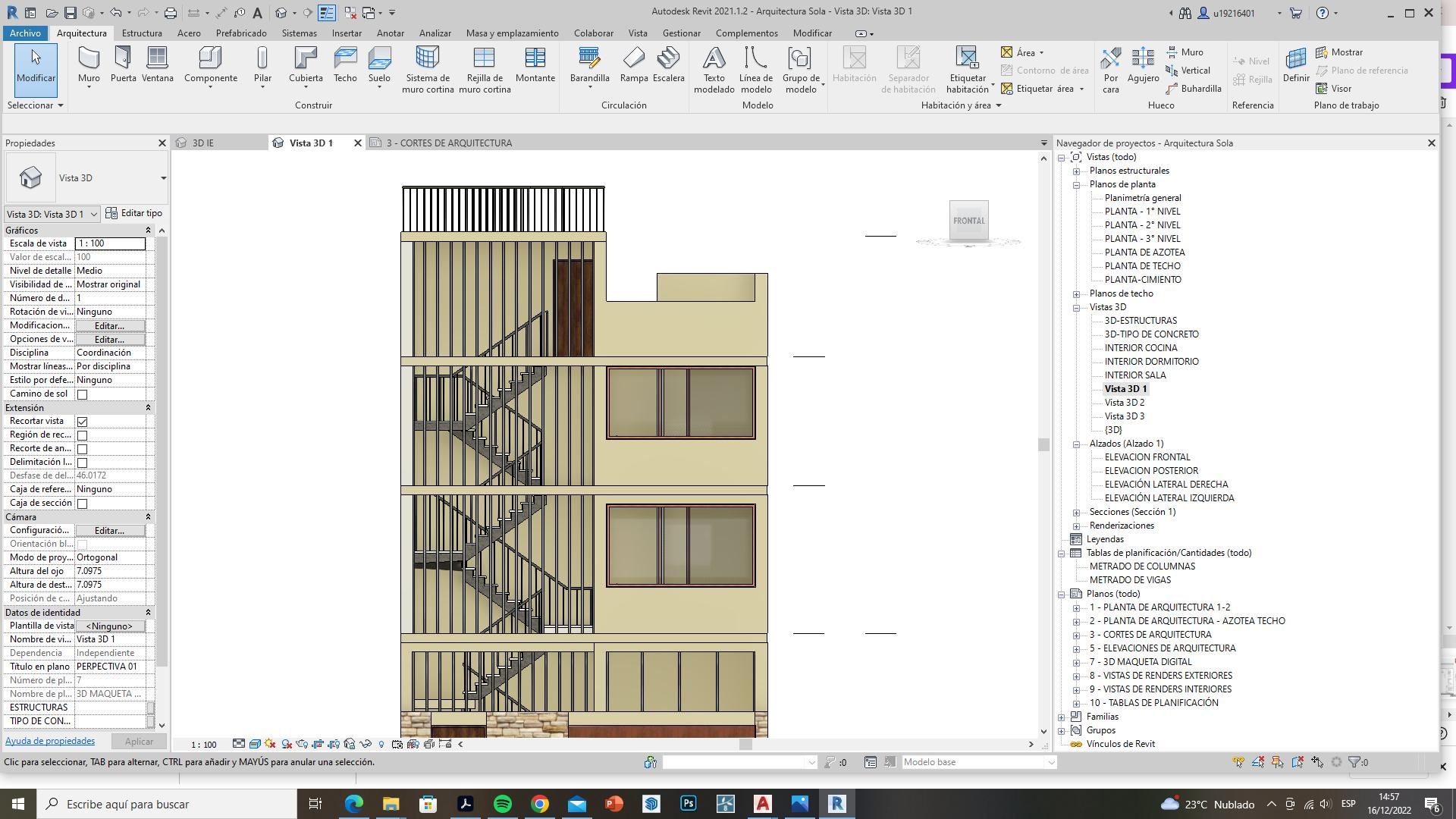Toggle the Caja de sección checkbox
The width and height of the screenshot is (1456, 819).
tap(83, 504)
